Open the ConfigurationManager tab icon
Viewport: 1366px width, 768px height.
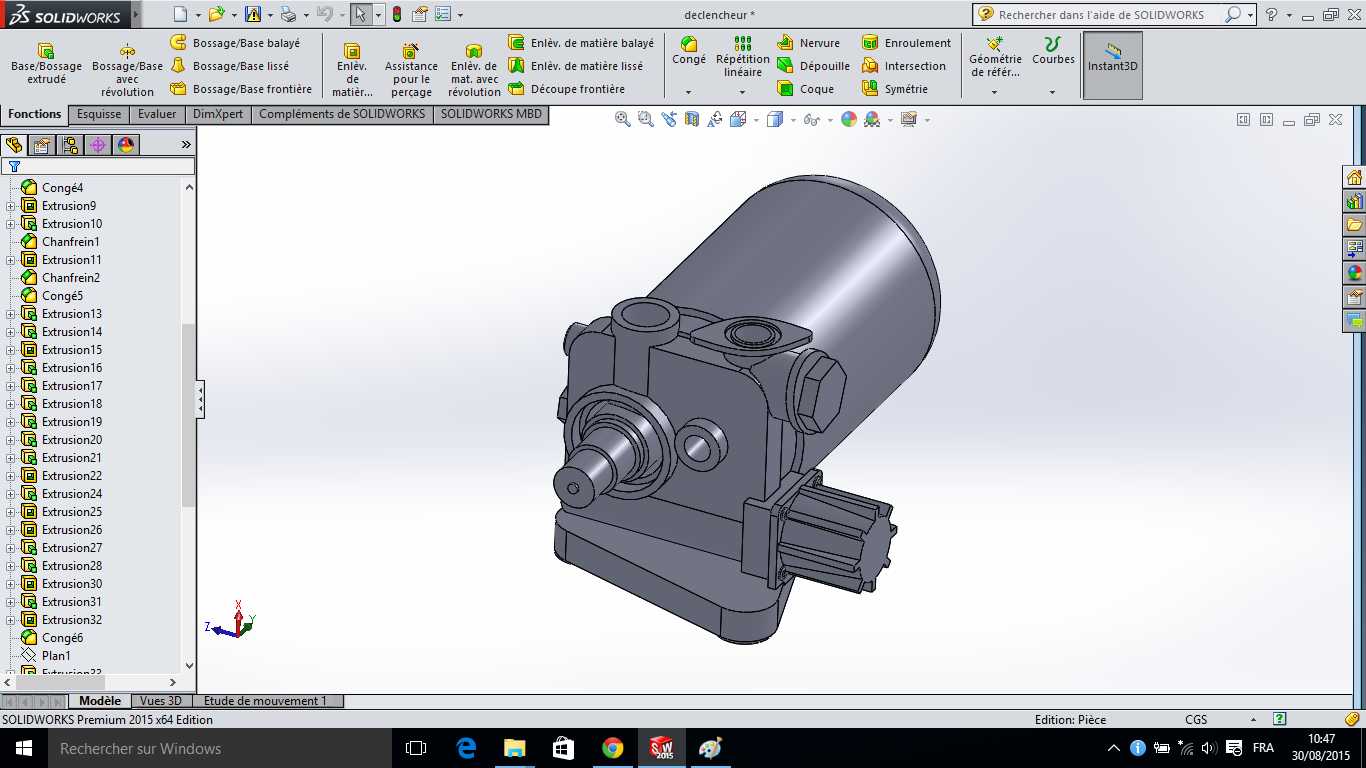70,145
